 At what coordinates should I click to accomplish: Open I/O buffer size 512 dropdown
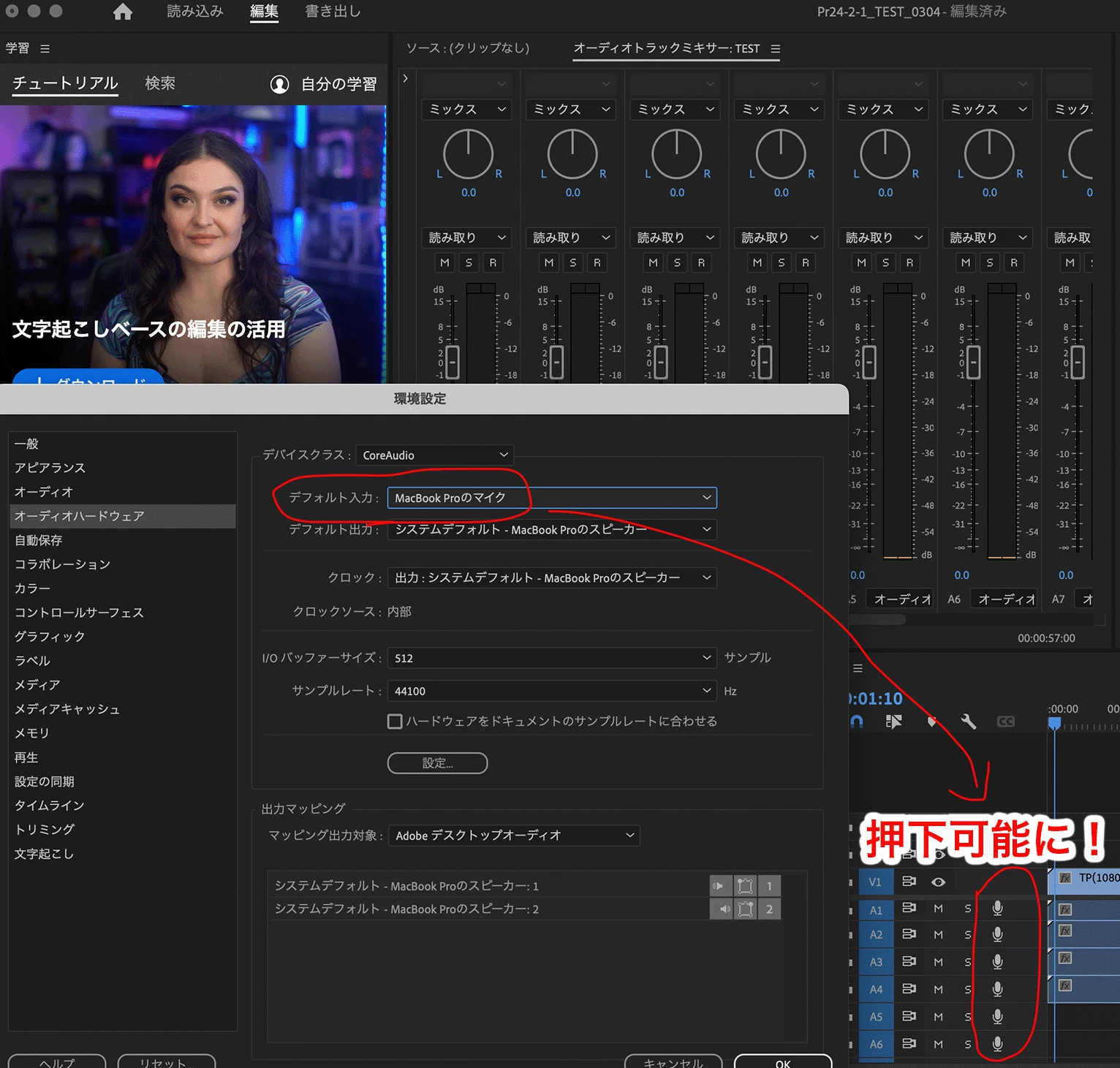tap(552, 658)
